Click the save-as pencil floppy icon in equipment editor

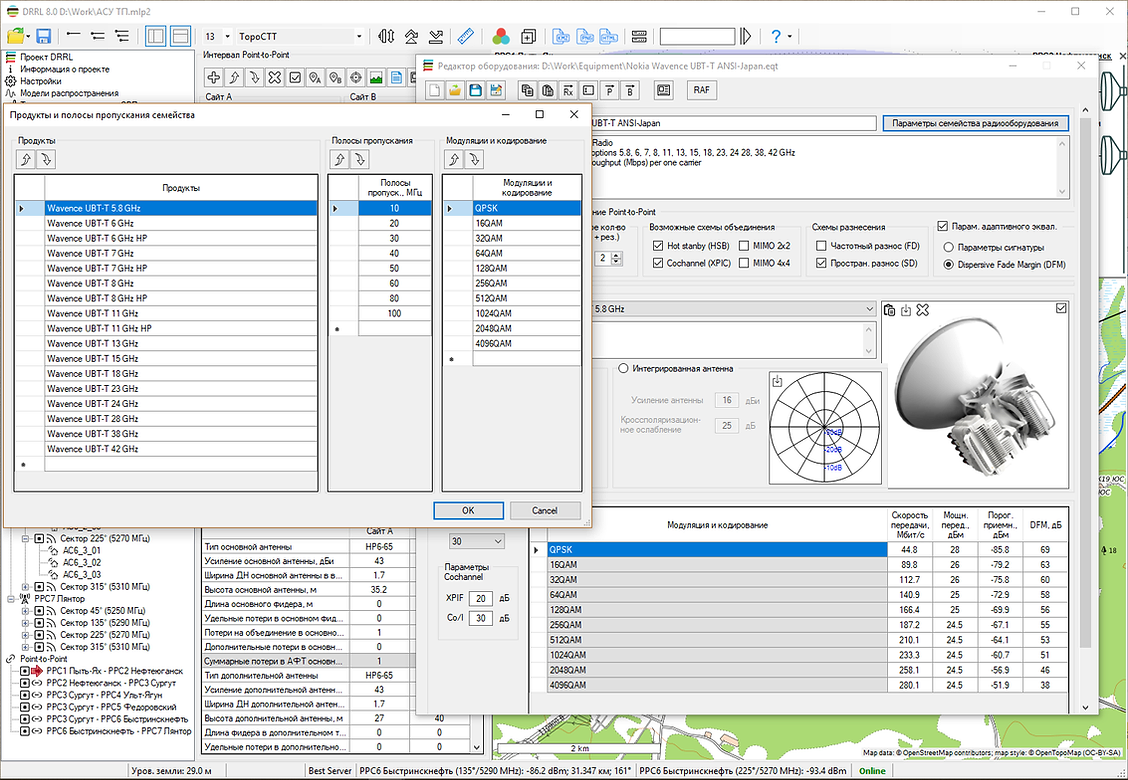(495, 90)
